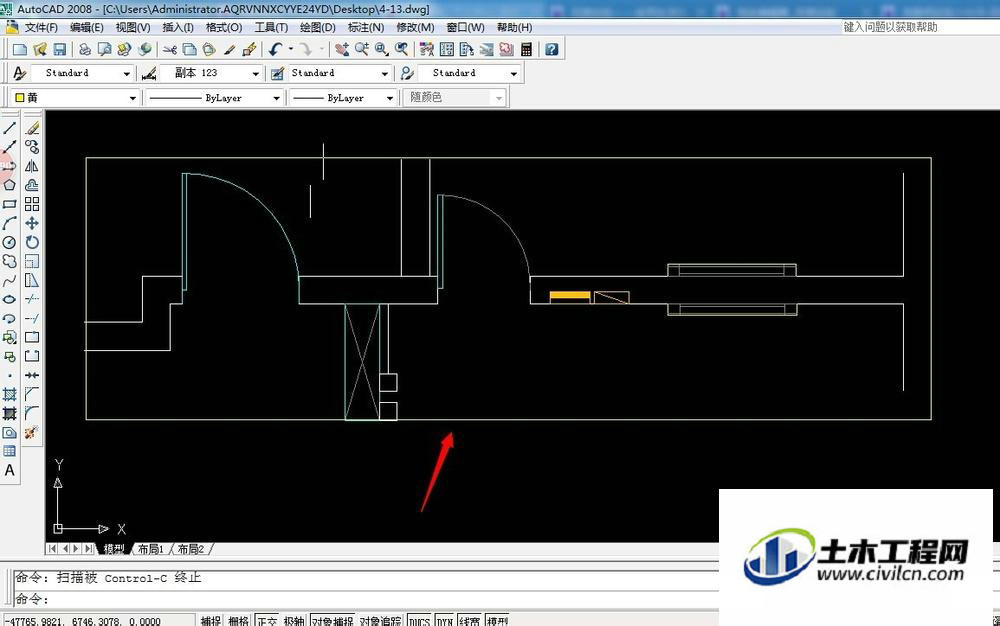Screen dimensions: 1000x626
Task: Undo the last action with the arrow icon
Action: coord(276,49)
